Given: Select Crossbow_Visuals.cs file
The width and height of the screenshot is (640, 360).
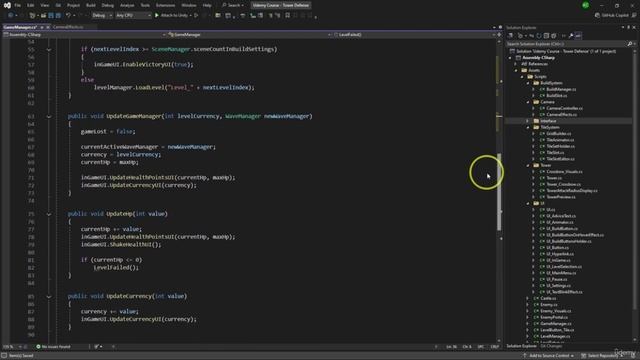Looking at the screenshot, I should pos(564,171).
